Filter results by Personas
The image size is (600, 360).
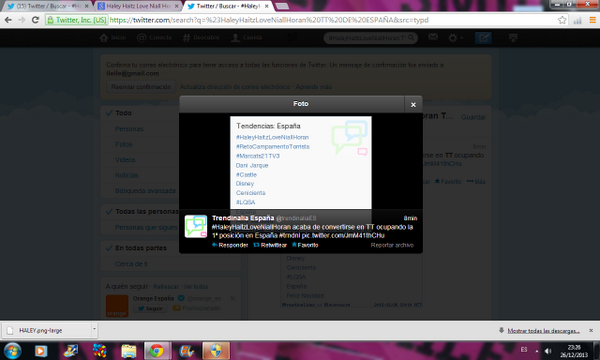pyautogui.click(x=129, y=129)
